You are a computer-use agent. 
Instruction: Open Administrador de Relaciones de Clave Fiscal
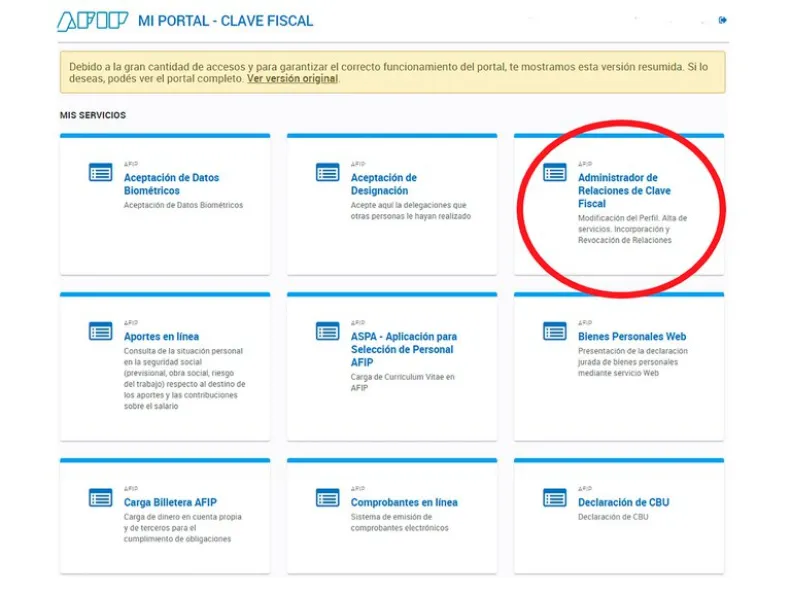click(624, 190)
